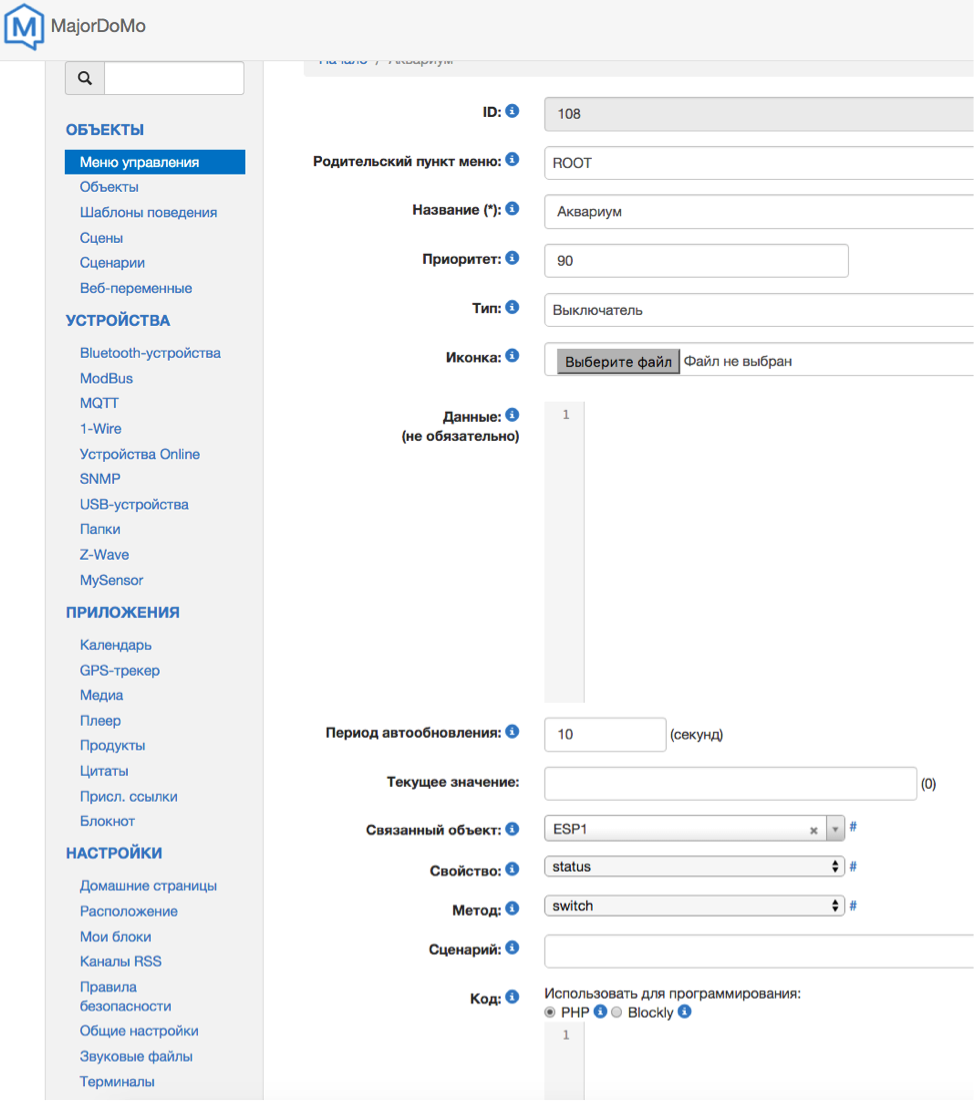Open the Метод switch dropdown
This screenshot has height=1101, width=974.
click(x=694, y=906)
